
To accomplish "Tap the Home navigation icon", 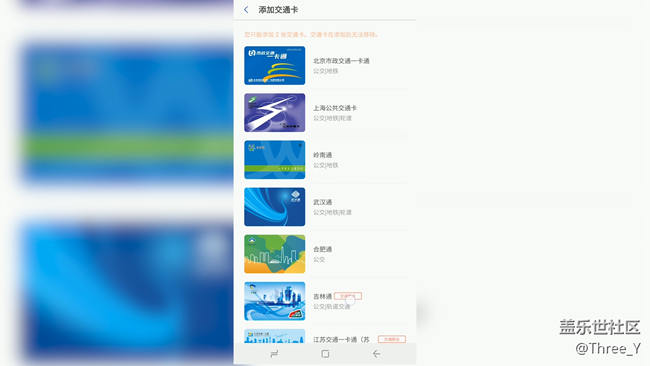I will click(x=325, y=354).
